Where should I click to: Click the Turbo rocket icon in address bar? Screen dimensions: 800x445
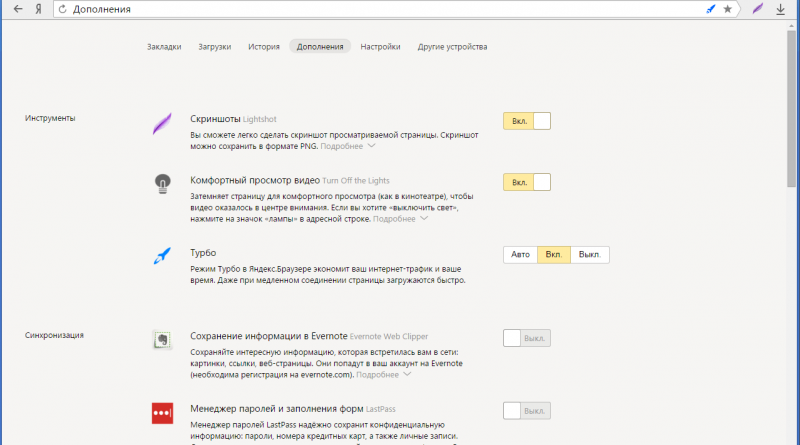711,9
